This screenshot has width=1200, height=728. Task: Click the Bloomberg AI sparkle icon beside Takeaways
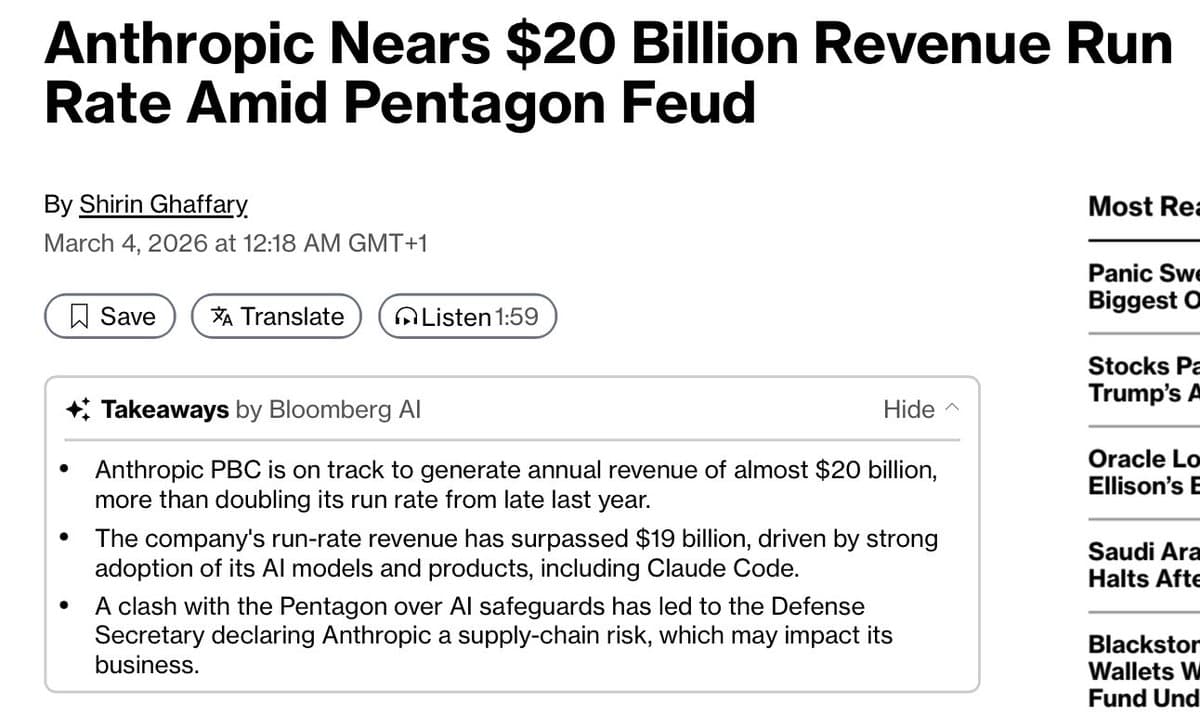point(80,408)
